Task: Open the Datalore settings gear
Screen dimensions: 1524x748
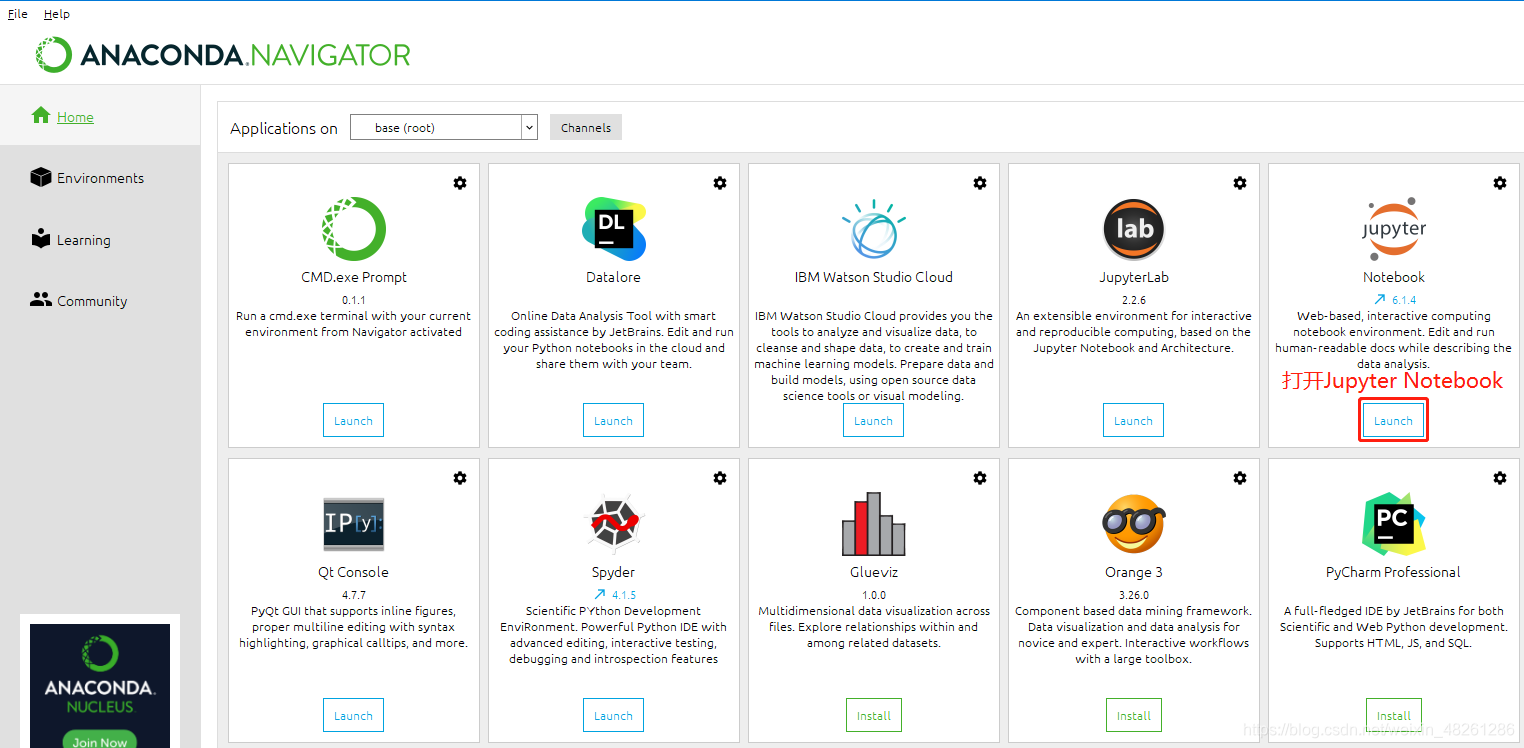Action: [x=720, y=183]
